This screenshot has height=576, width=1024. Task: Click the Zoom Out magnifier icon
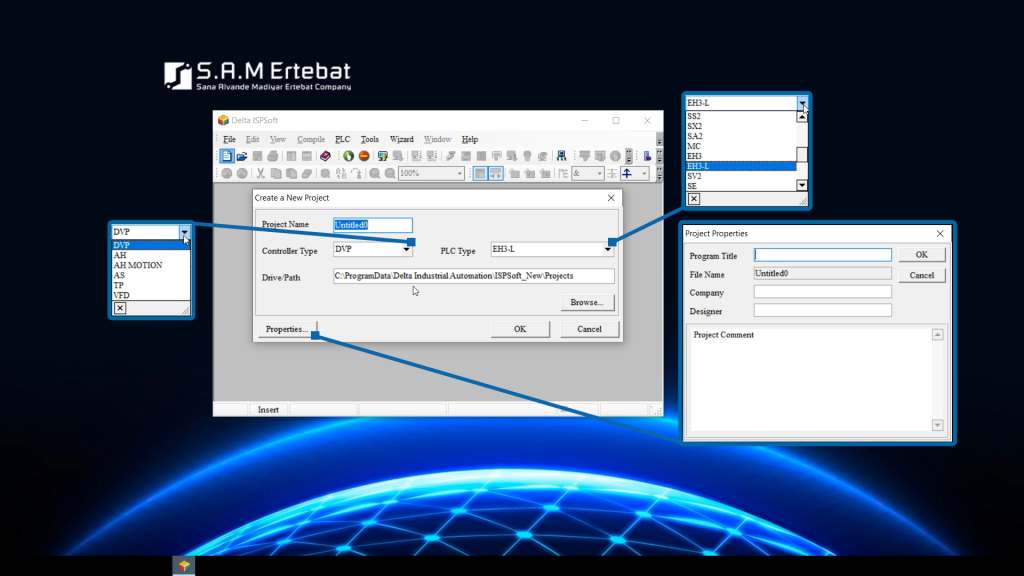click(x=390, y=174)
